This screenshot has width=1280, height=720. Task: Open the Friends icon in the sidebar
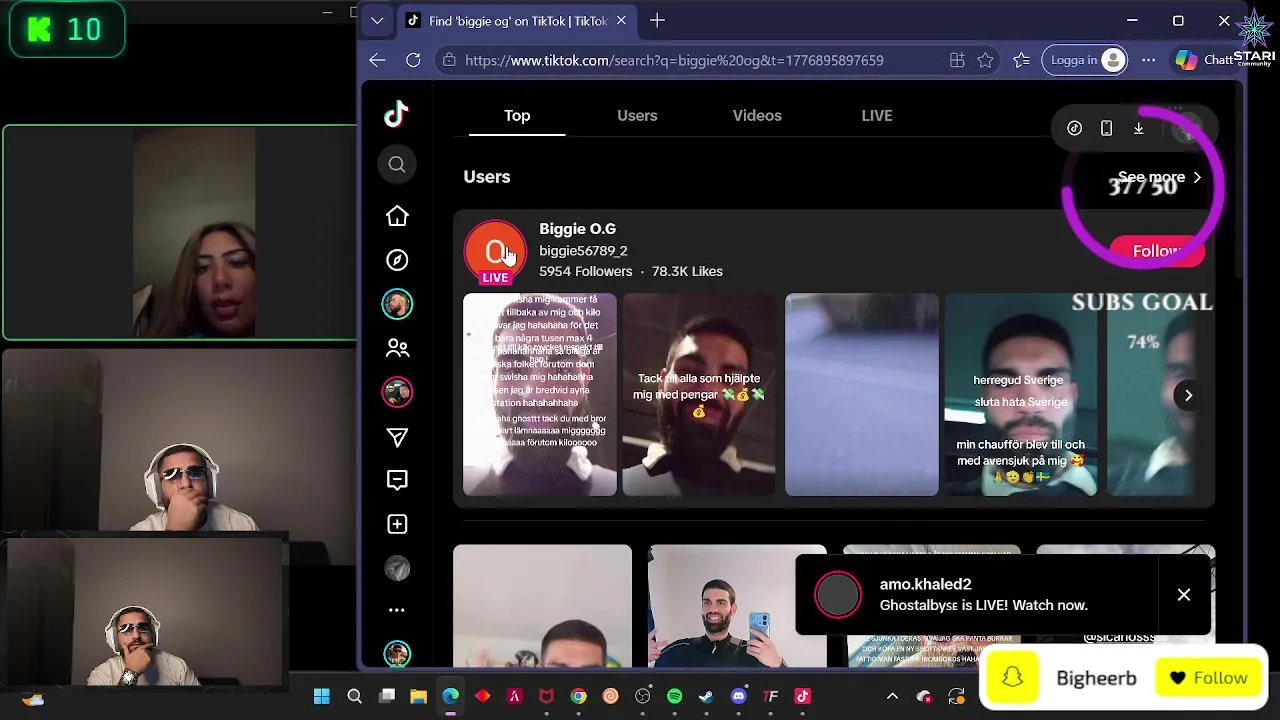tap(397, 348)
